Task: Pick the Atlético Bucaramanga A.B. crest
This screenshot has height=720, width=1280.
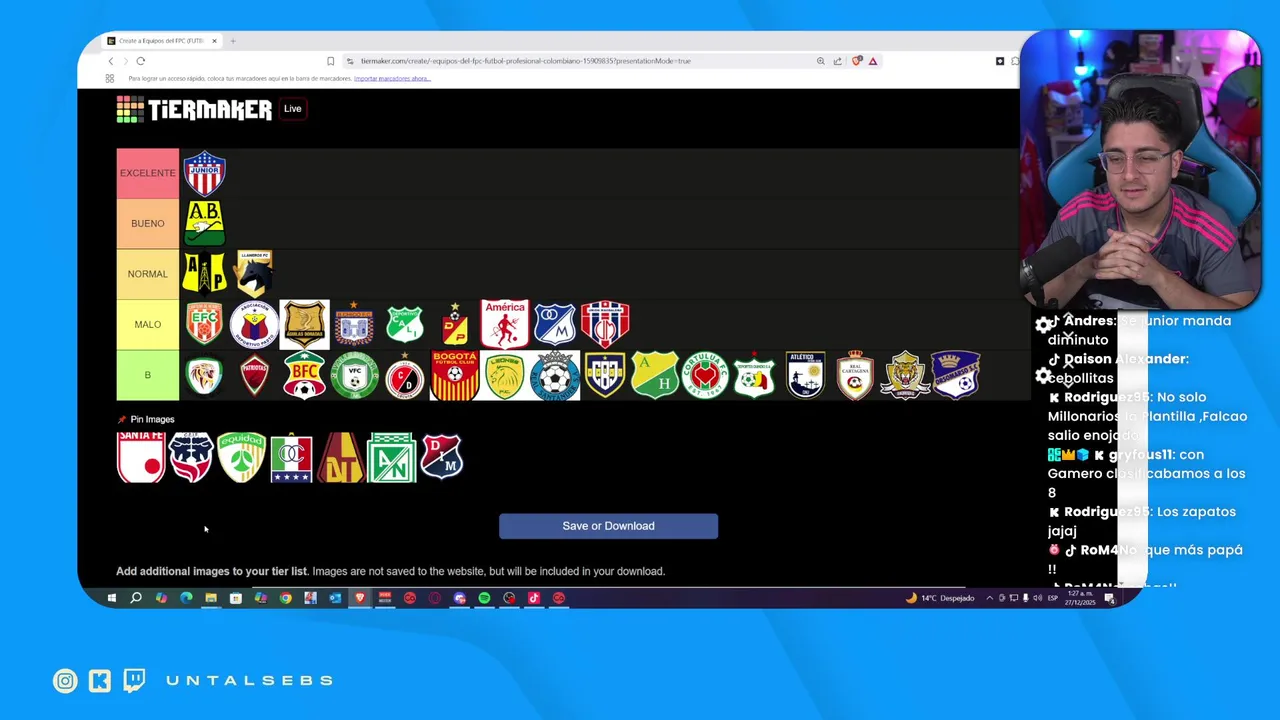Action: click(204, 223)
